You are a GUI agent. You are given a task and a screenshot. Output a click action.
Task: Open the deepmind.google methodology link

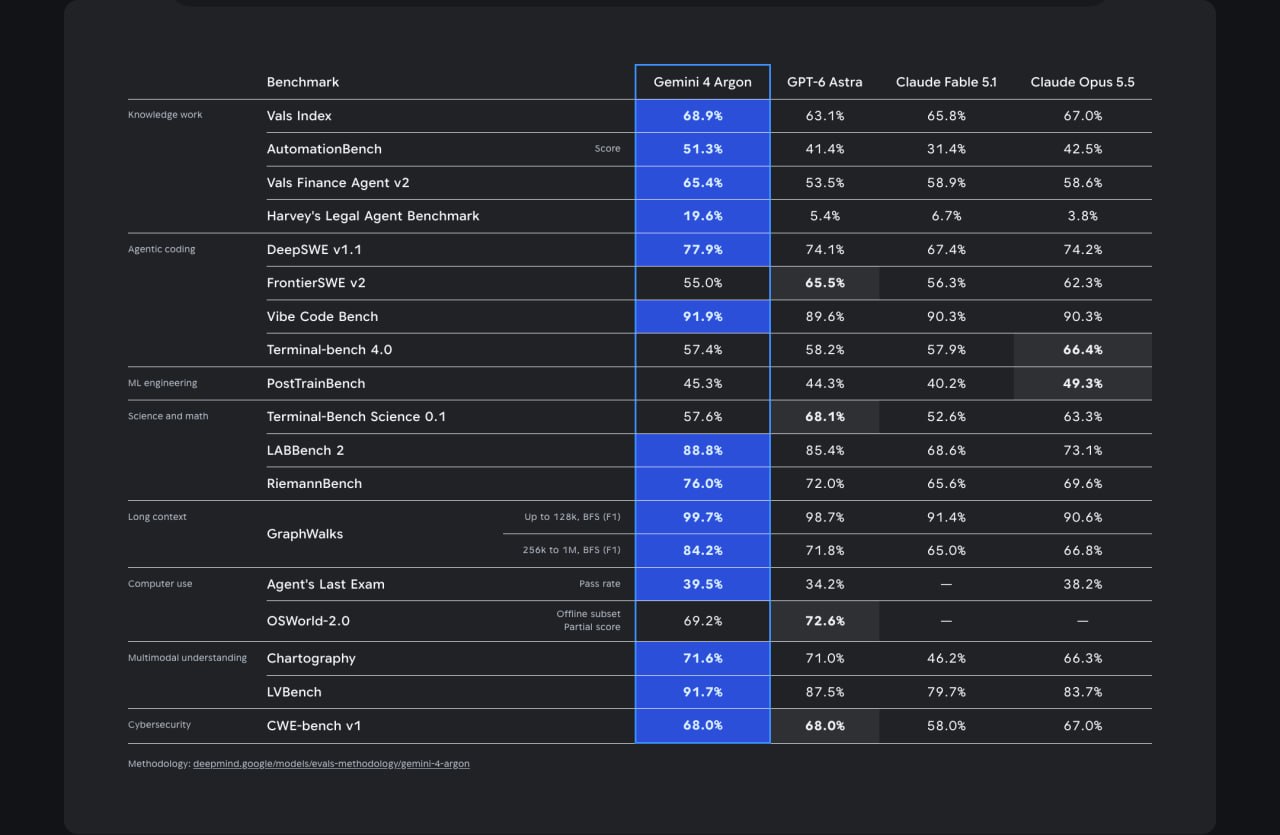331,764
